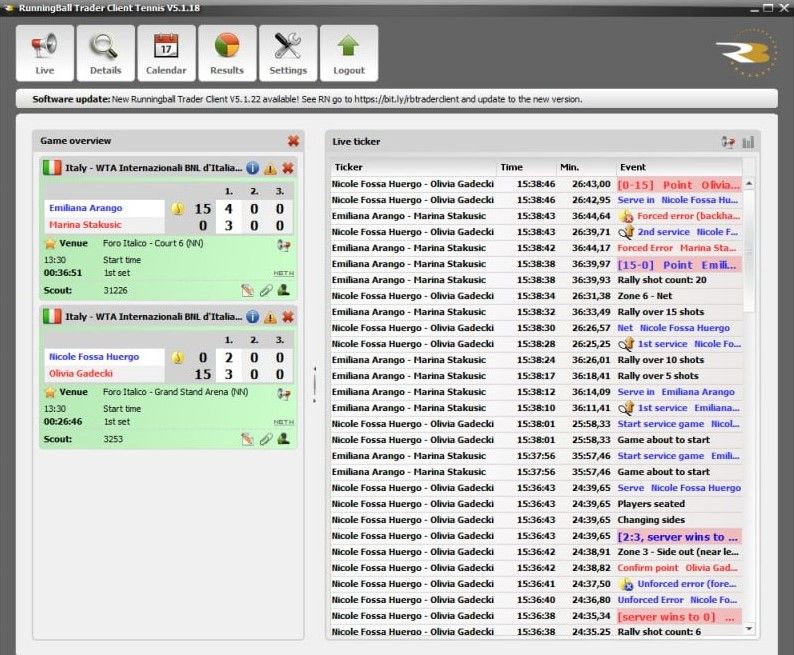Select ticker row 'Rally shot count: 20'
This screenshot has width=794, height=655.
pos(536,280)
